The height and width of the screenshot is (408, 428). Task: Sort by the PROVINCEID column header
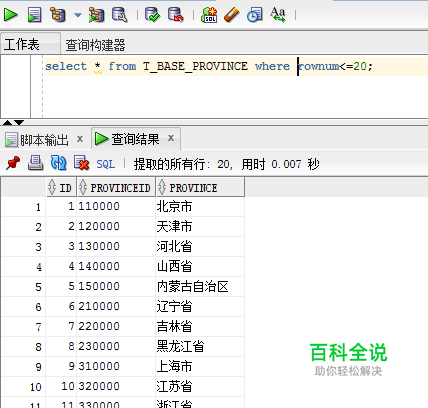click(116, 188)
